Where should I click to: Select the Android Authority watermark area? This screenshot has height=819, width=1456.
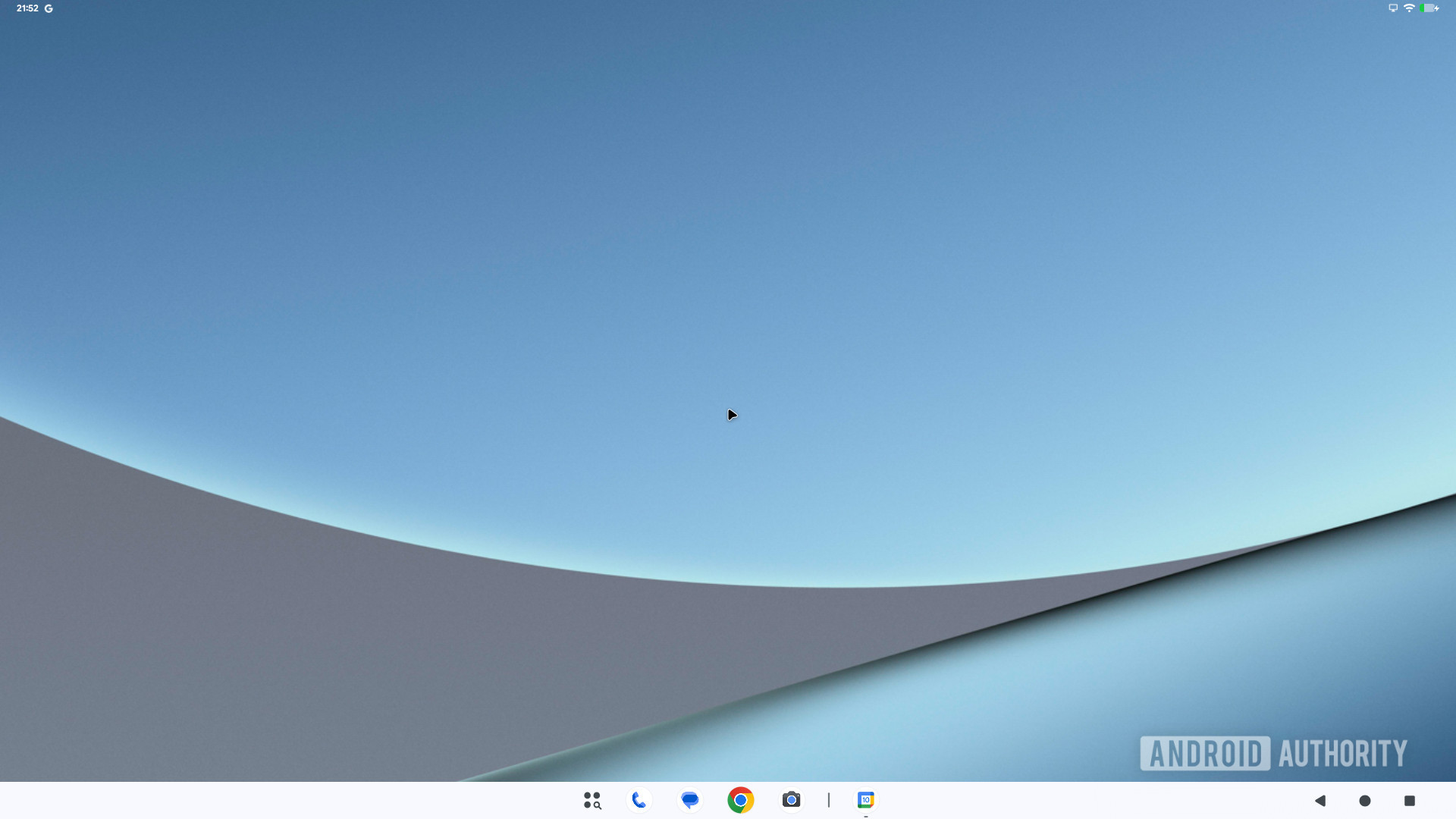(x=1274, y=753)
